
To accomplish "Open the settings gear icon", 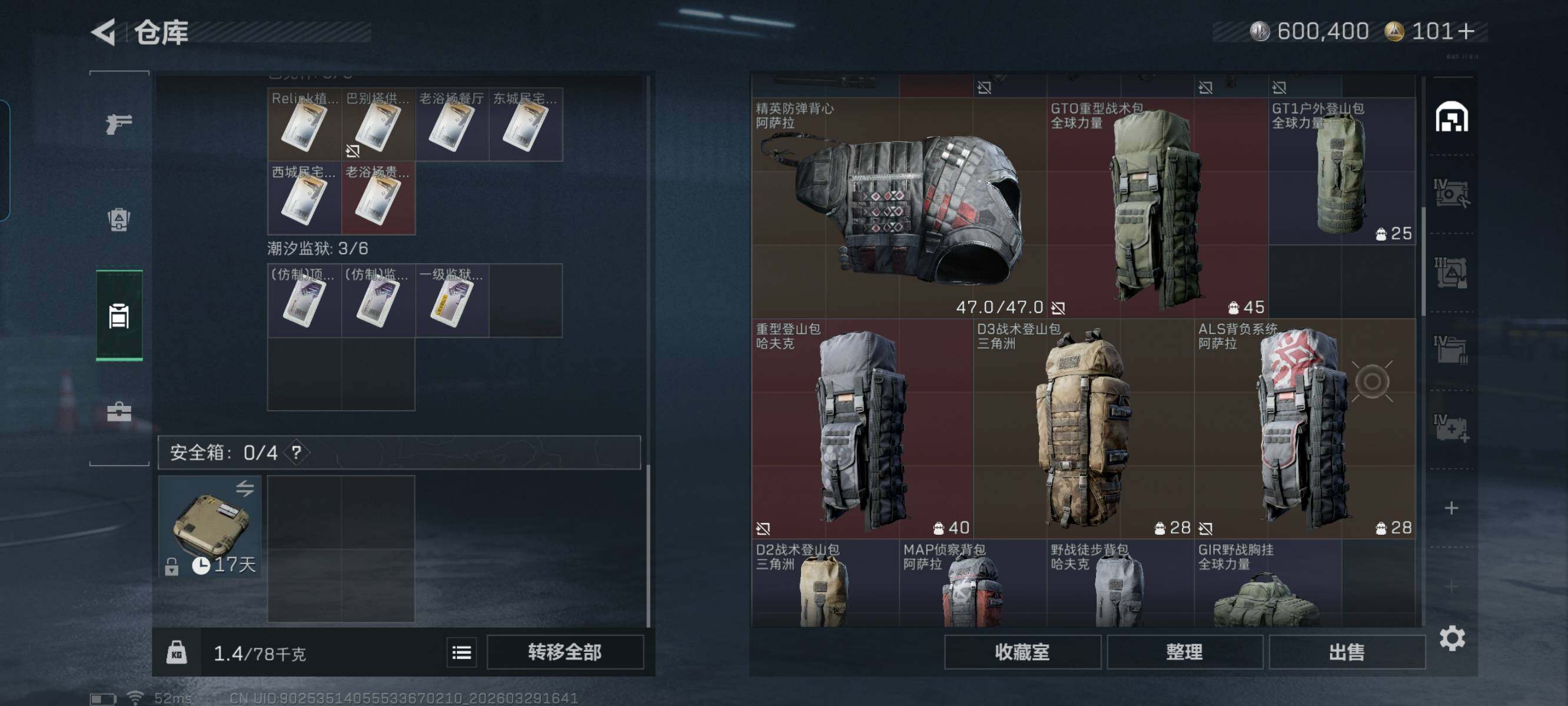I will coord(1451,638).
